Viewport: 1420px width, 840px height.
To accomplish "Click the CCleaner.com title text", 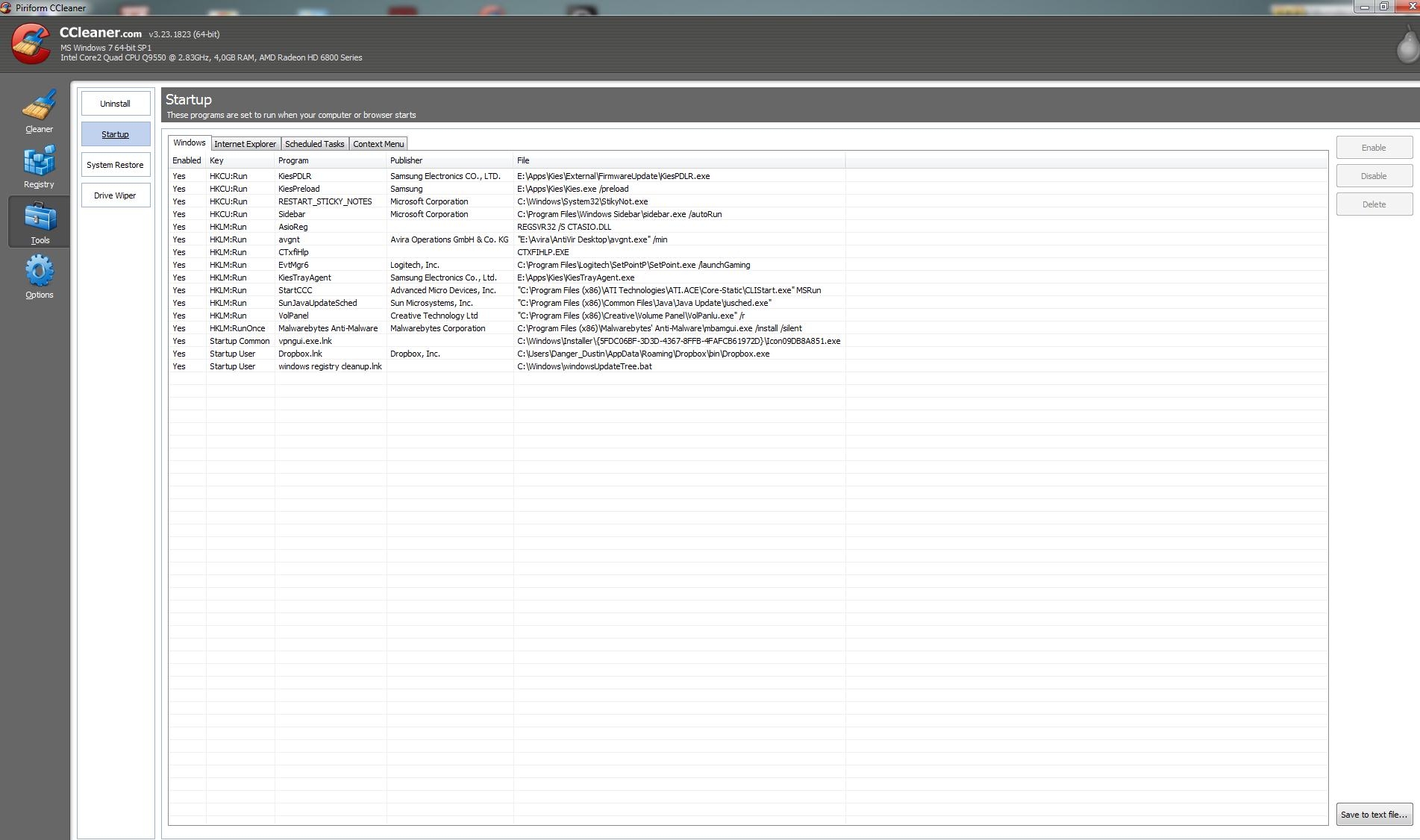I will [x=101, y=33].
